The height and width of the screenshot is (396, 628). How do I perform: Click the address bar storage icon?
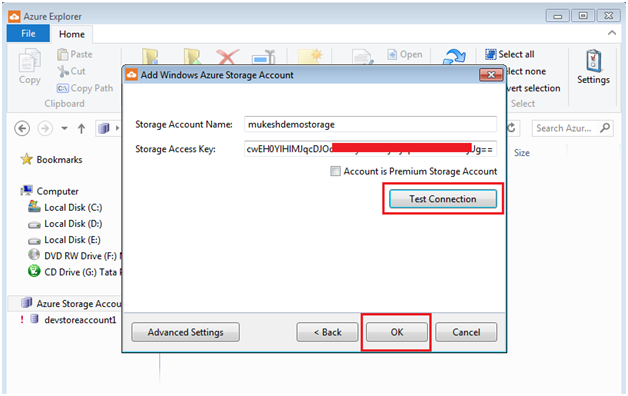(x=104, y=129)
